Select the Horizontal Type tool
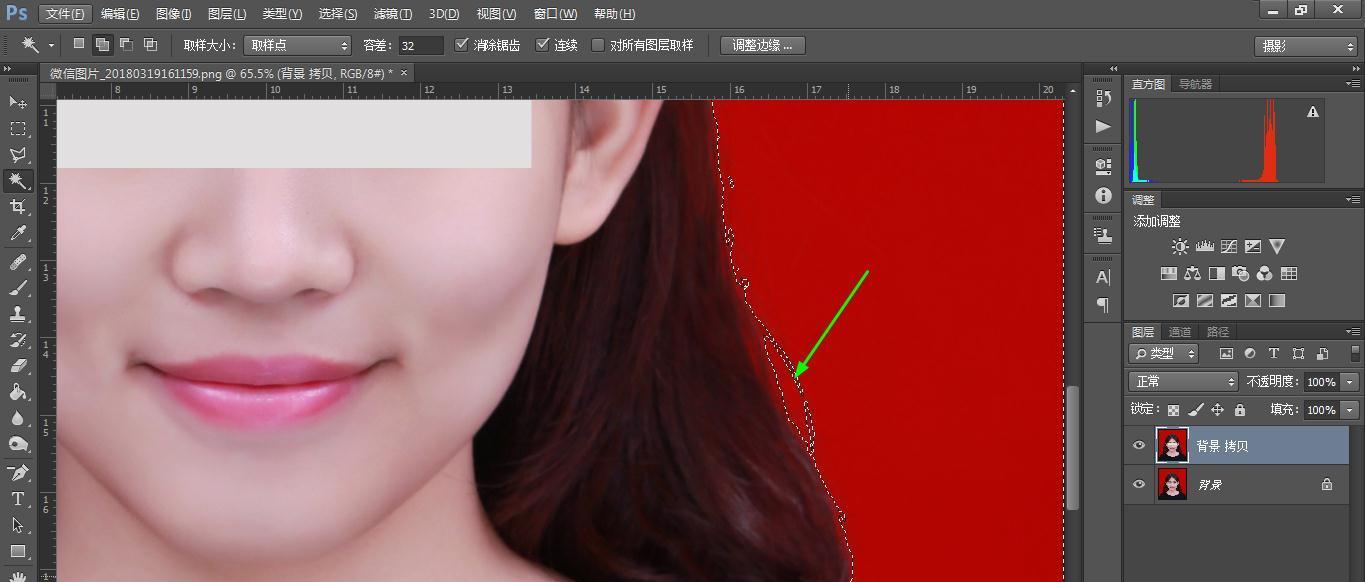 coord(18,499)
